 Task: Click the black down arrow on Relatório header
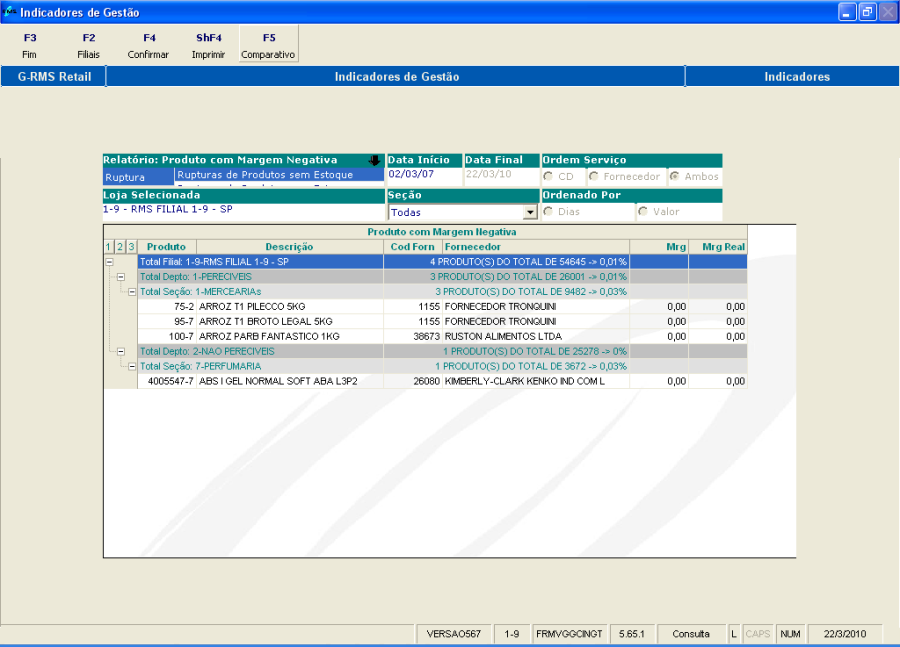coord(374,160)
